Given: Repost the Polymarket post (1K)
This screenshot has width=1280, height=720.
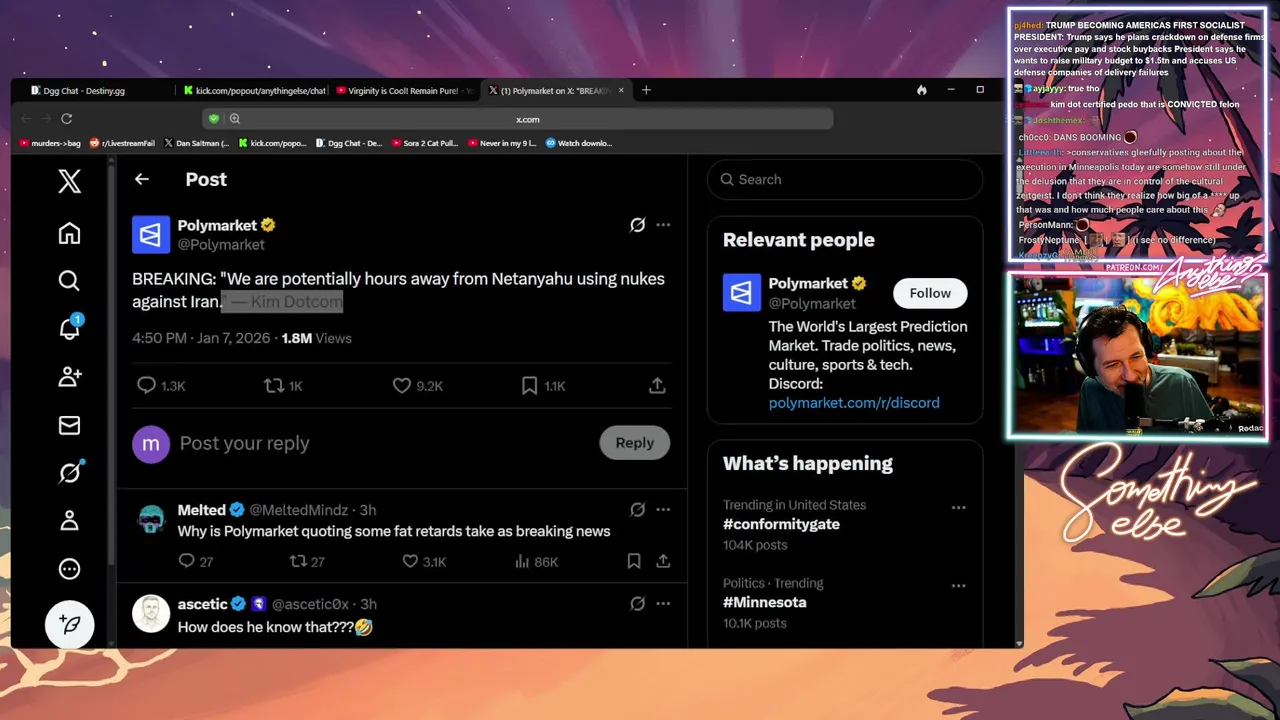Looking at the screenshot, I should [283, 385].
